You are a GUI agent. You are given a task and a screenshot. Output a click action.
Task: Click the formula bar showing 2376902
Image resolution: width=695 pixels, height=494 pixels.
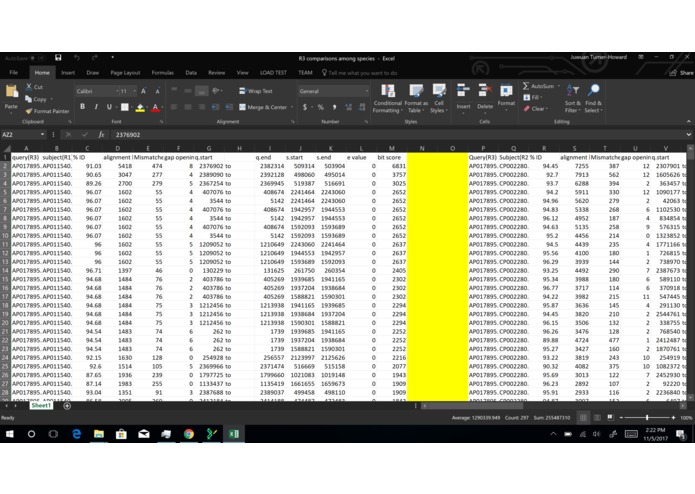click(397, 135)
